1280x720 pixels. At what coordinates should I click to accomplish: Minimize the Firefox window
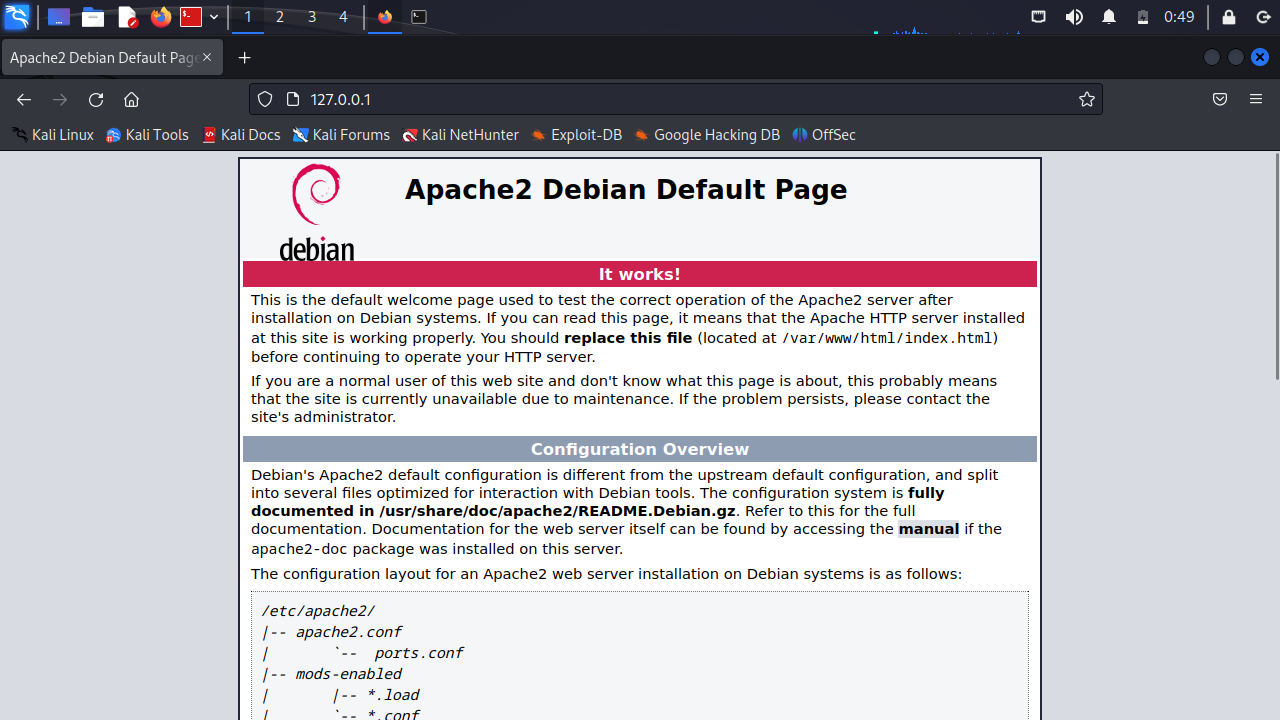(x=1212, y=58)
